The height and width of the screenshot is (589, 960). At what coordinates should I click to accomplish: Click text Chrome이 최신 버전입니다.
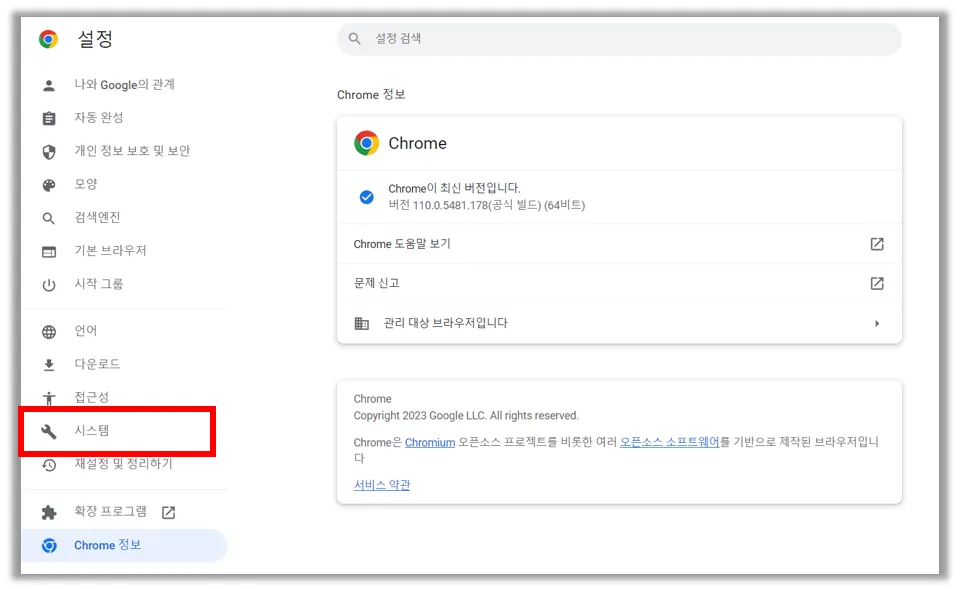pyautogui.click(x=454, y=188)
